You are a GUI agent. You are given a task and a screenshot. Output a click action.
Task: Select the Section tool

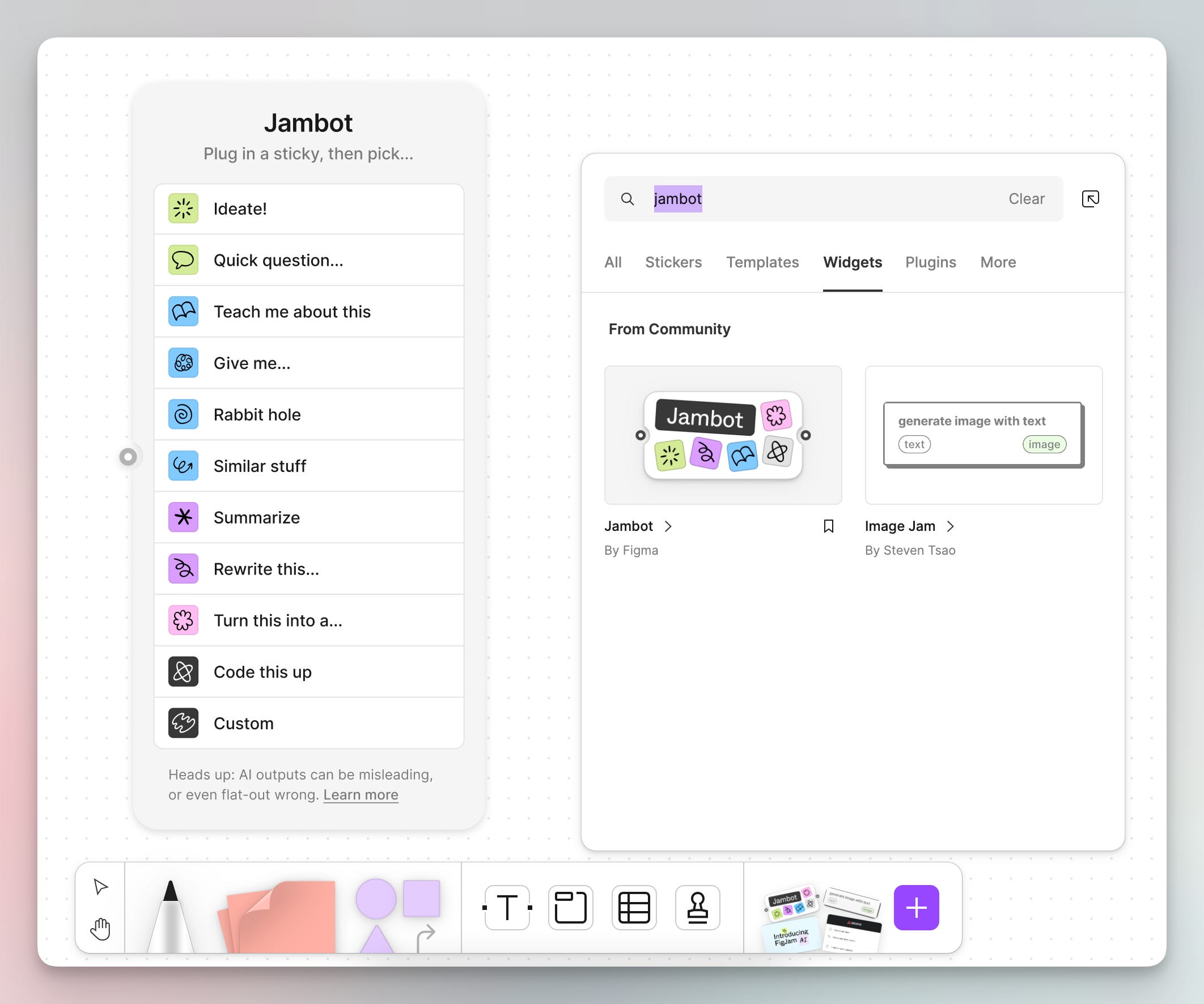coord(570,907)
